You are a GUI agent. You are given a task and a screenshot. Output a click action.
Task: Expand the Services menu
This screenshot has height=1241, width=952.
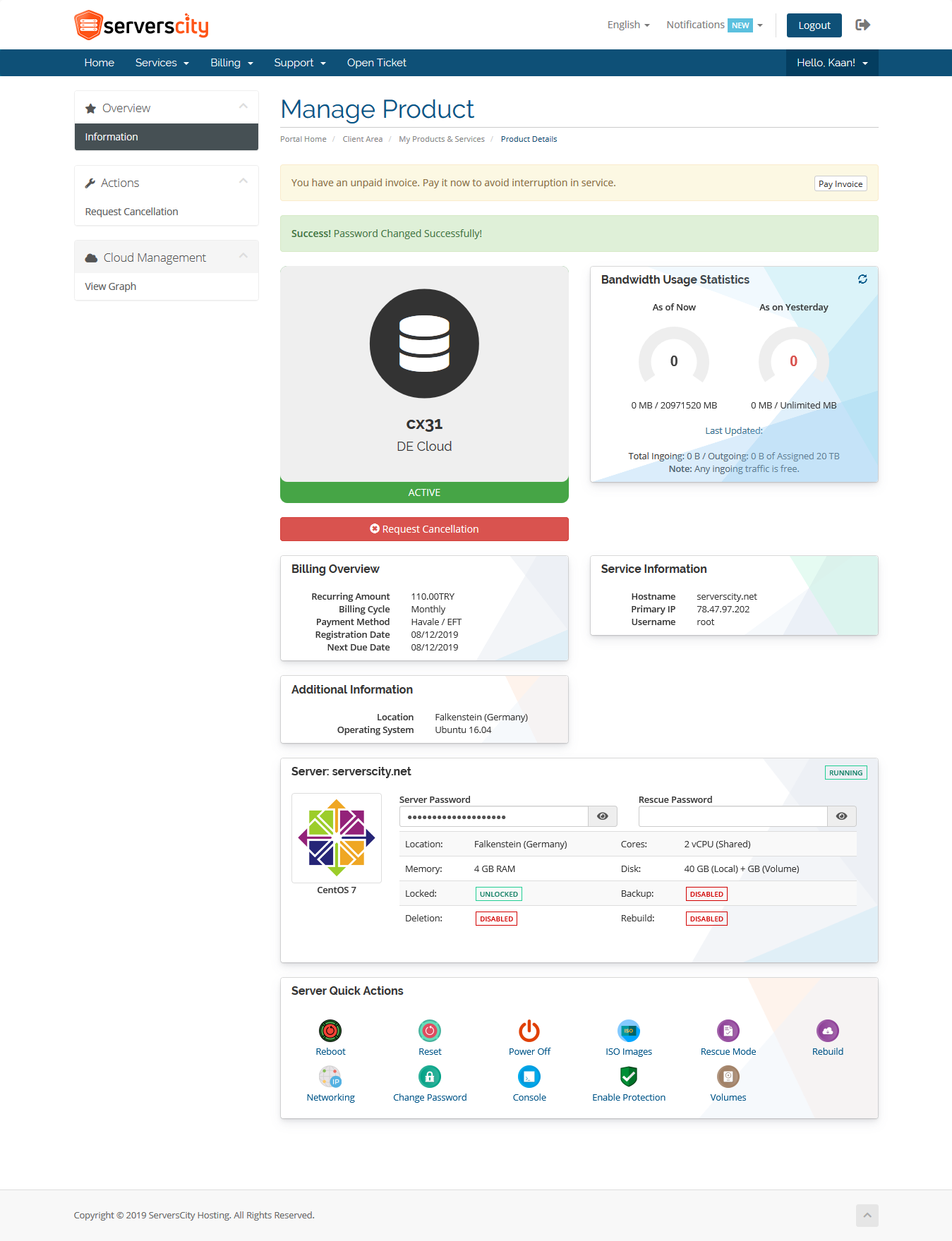[162, 63]
